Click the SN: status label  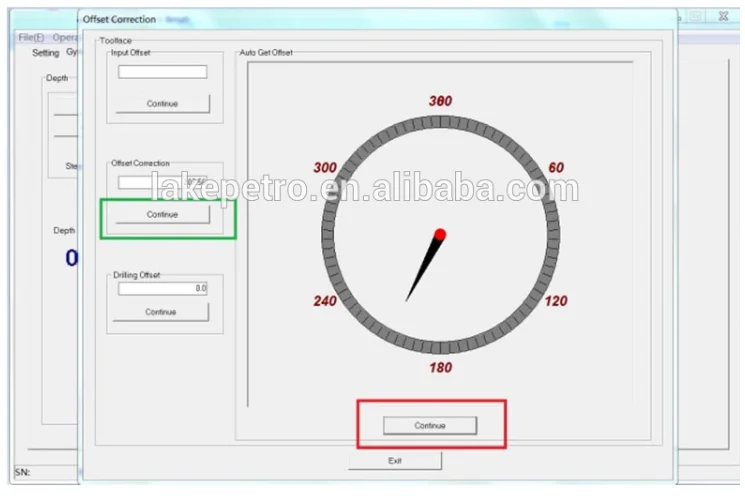click(x=22, y=472)
